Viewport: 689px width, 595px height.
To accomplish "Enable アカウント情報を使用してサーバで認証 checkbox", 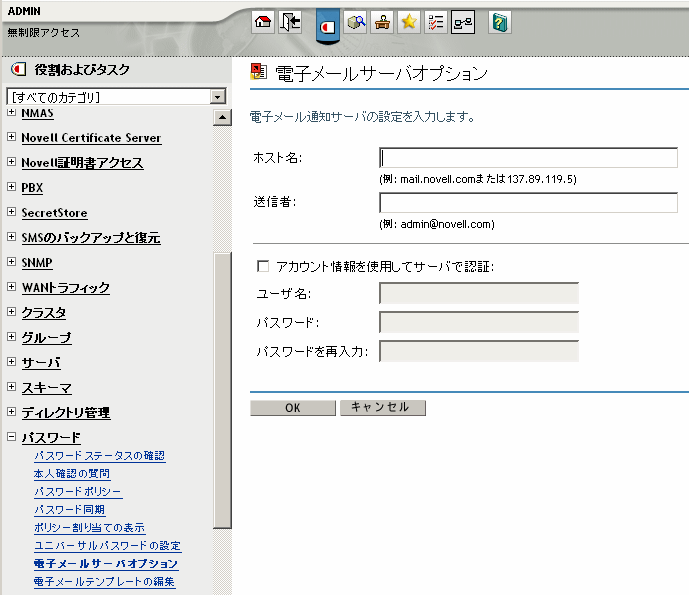I will click(263, 266).
